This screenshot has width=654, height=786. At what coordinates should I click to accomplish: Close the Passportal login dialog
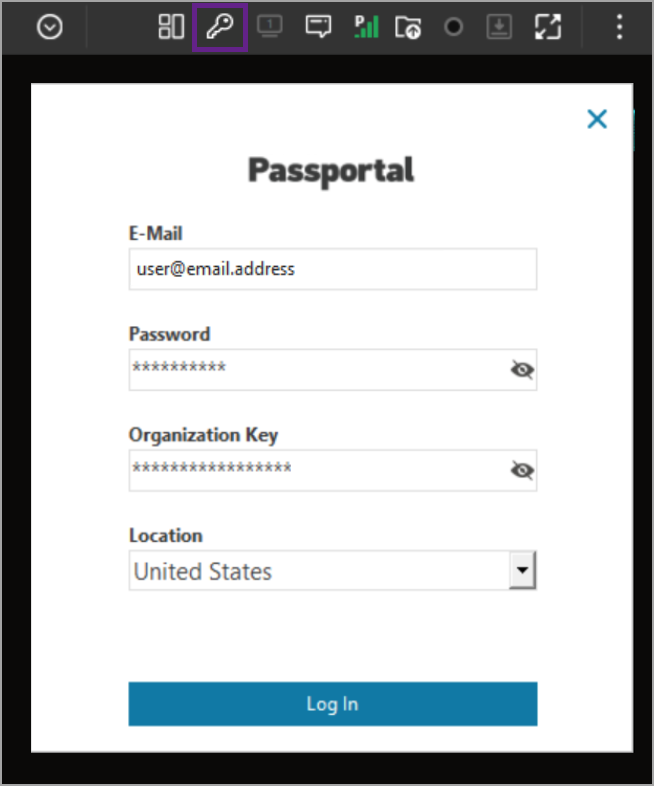(x=597, y=119)
